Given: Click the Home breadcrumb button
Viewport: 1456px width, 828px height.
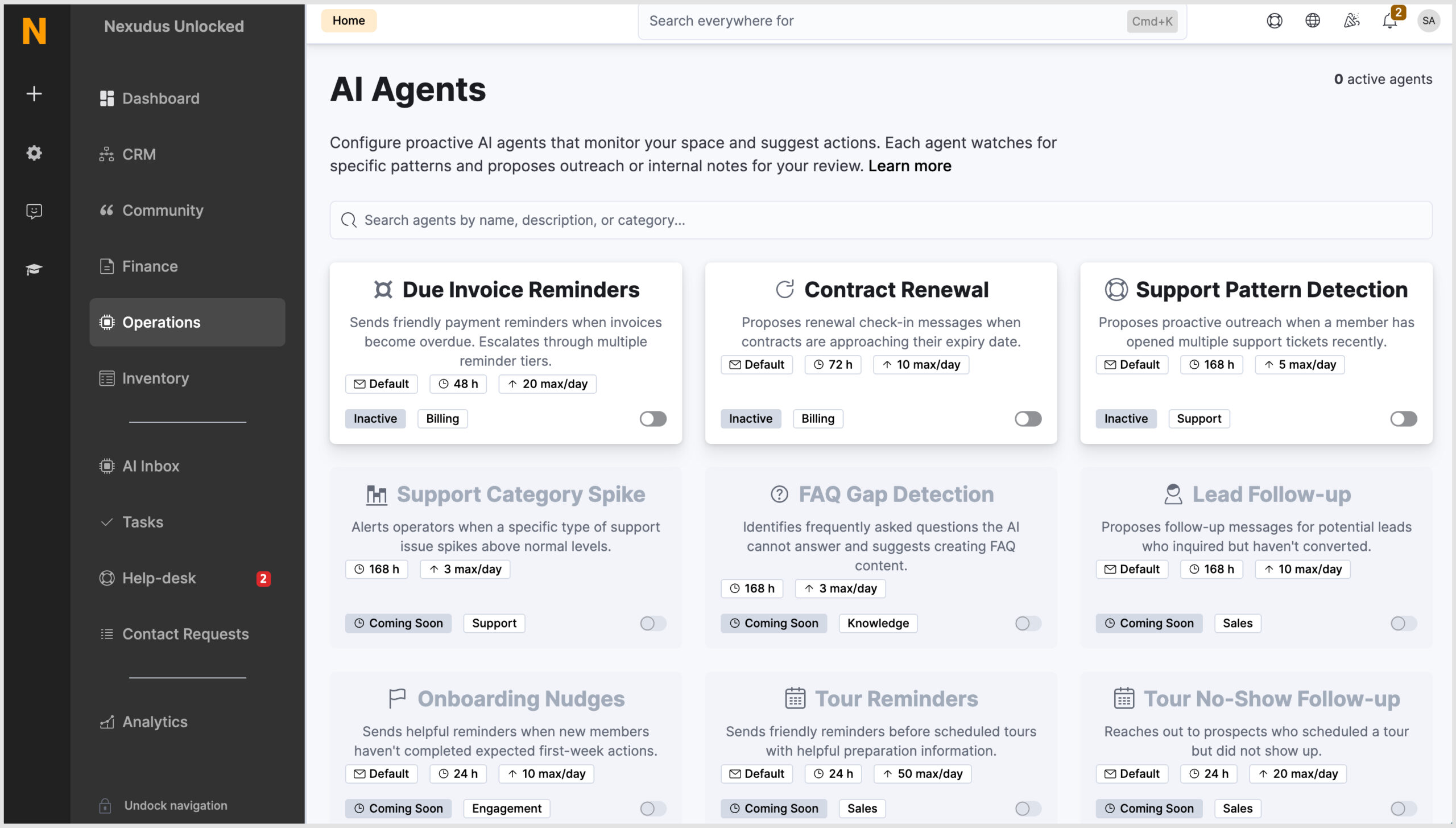Looking at the screenshot, I should (349, 21).
